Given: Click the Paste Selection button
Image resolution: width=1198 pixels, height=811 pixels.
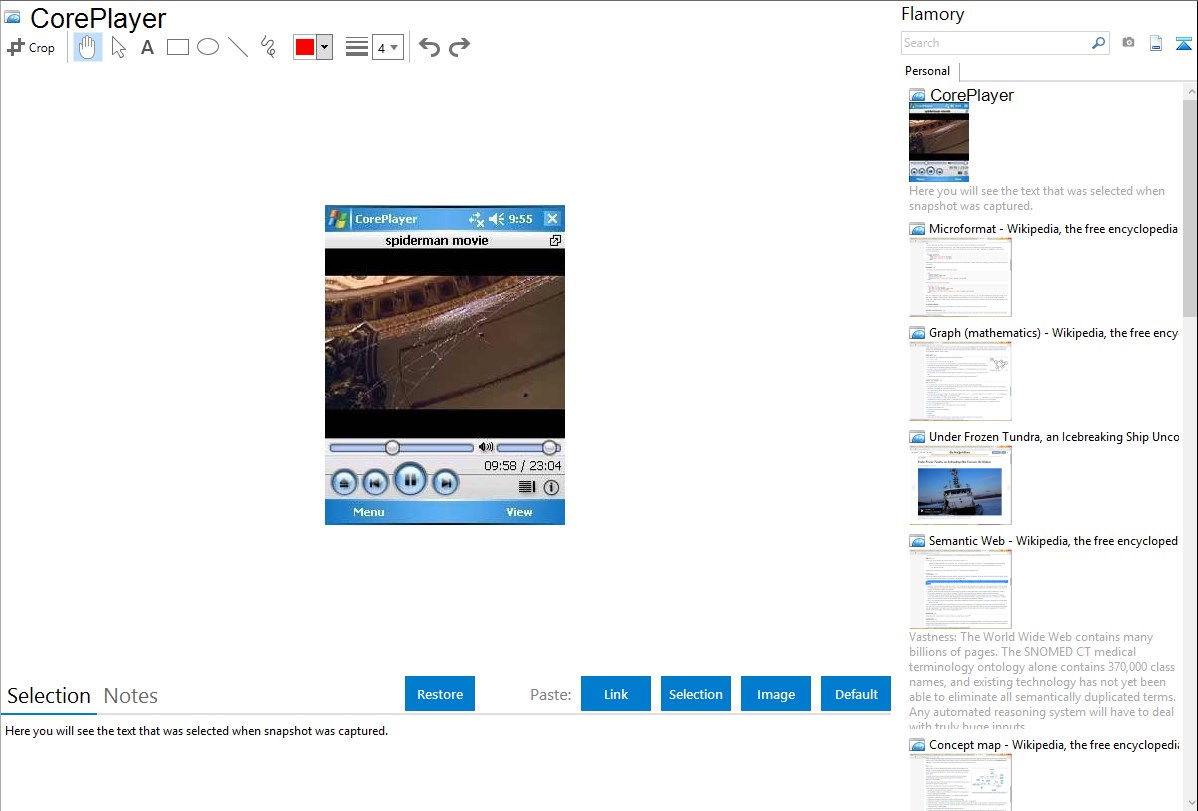Looking at the screenshot, I should pos(695,694).
